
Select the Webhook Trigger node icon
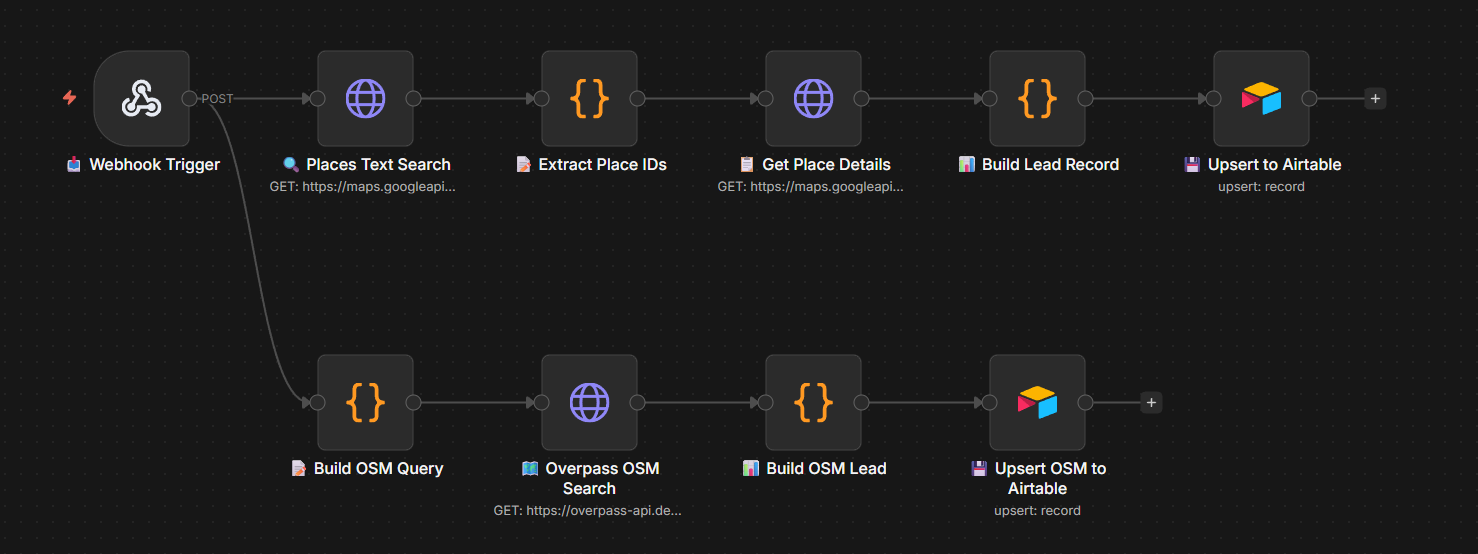(x=141, y=98)
